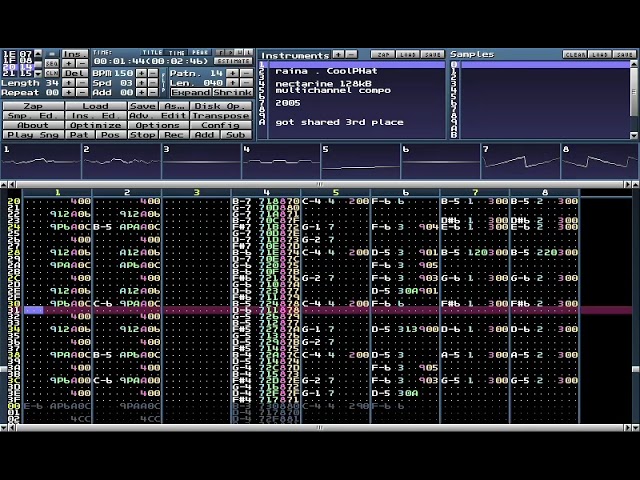
Task: Increase pattern Len. with plus
Action: click(x=232, y=83)
